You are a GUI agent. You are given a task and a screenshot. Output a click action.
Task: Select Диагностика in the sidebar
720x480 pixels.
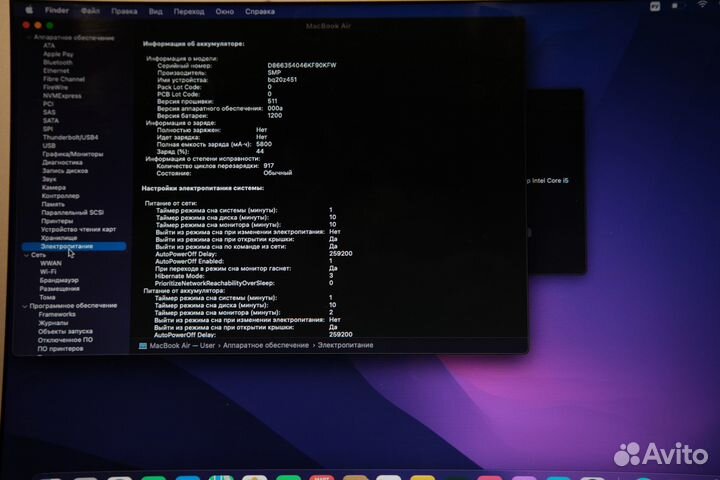62,162
